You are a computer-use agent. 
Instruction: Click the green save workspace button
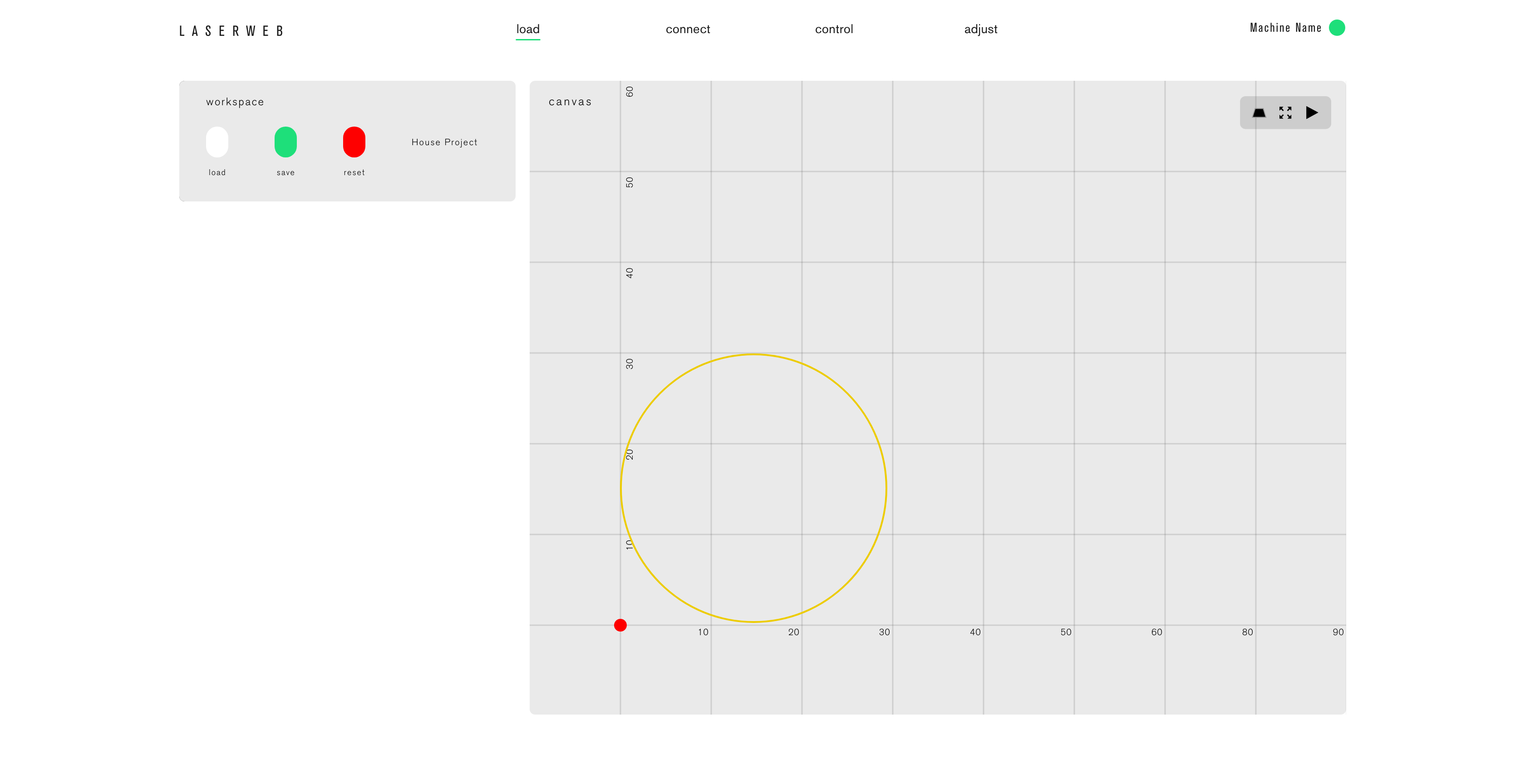[x=285, y=142]
